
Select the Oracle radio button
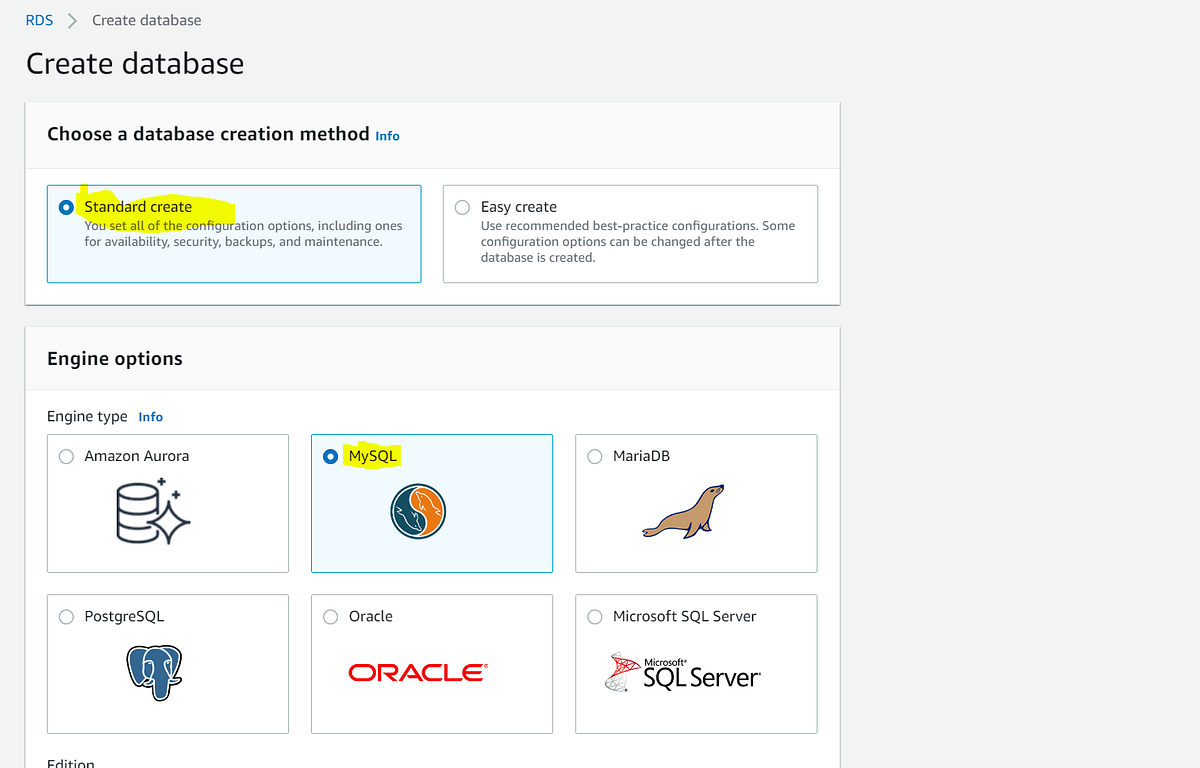point(330,617)
